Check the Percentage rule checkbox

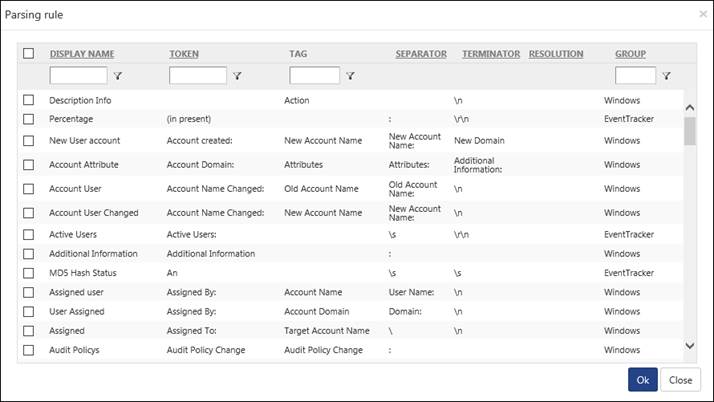pyautogui.click(x=28, y=119)
